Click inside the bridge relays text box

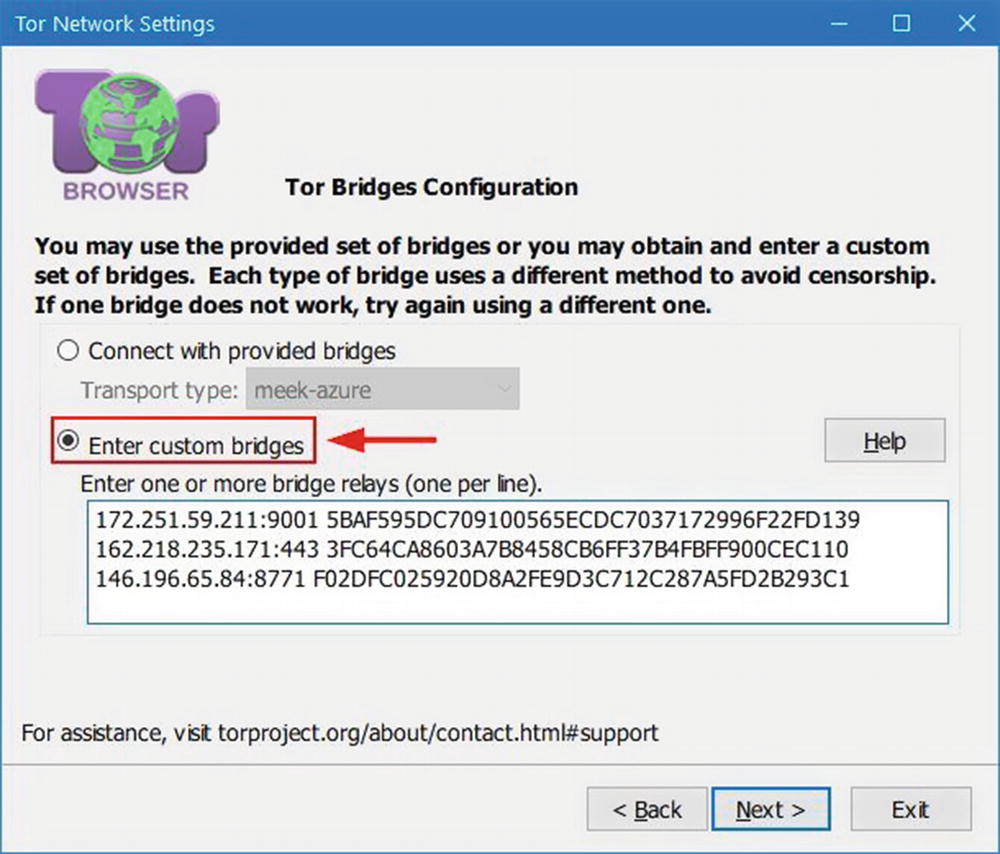(x=517, y=562)
